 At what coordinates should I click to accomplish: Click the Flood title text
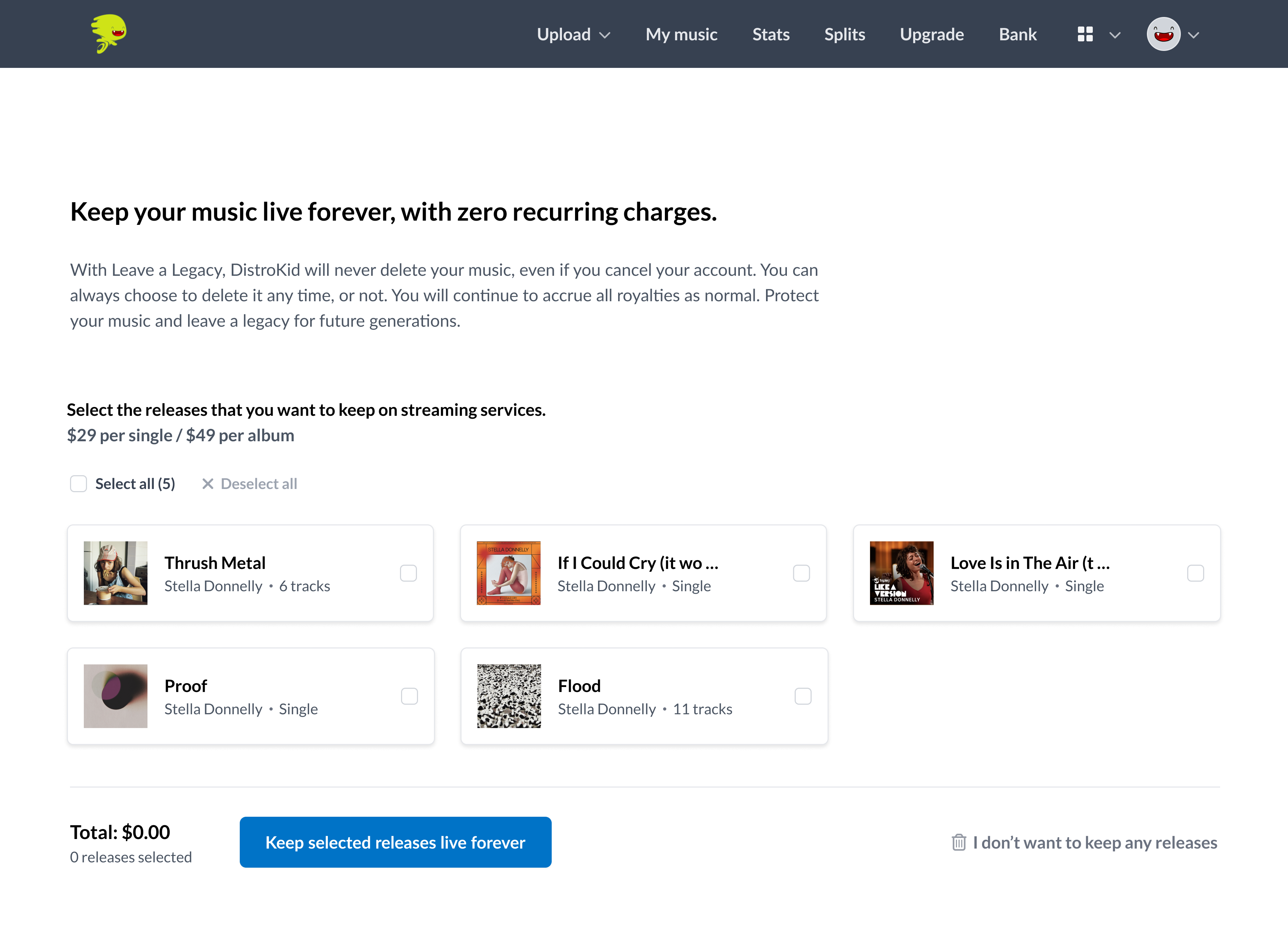tap(579, 686)
